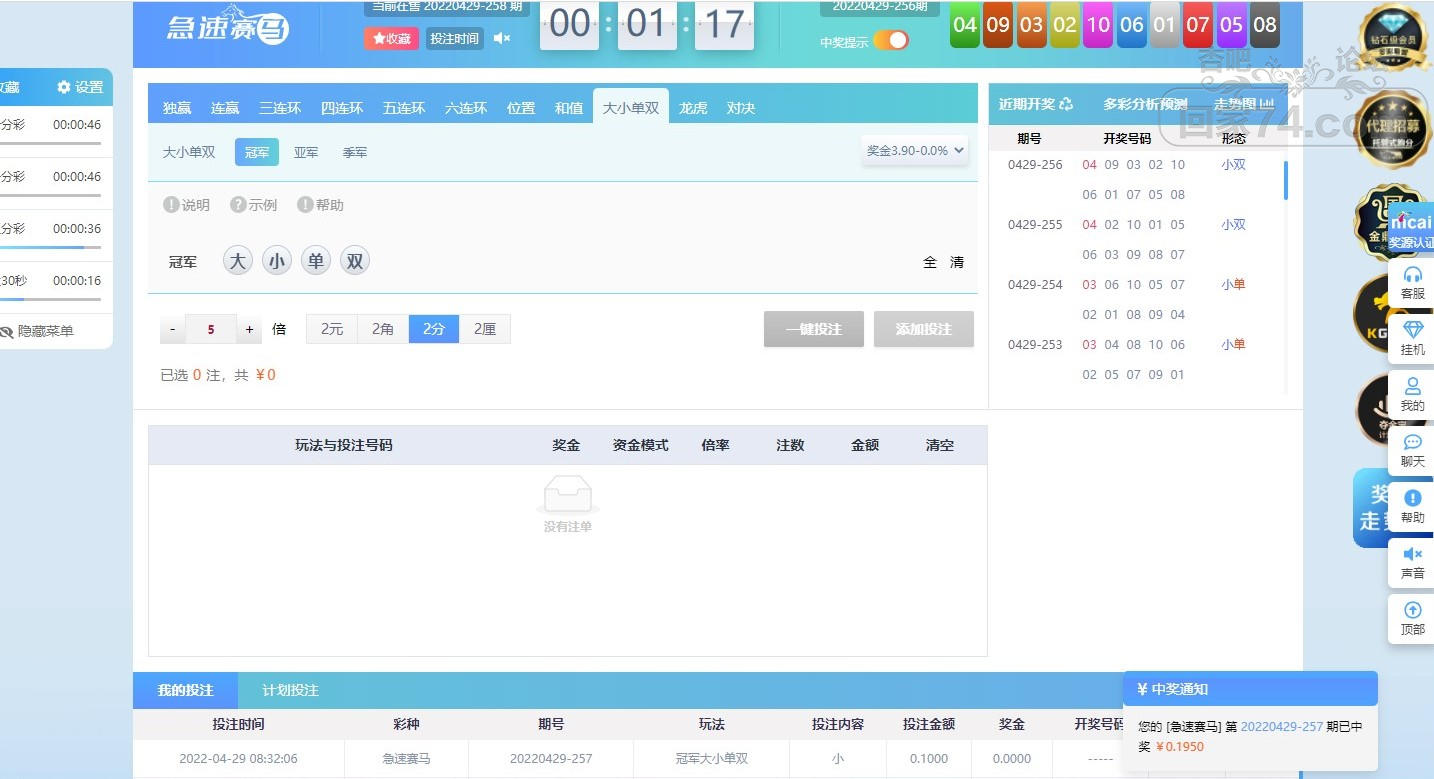The image size is (1434, 779).
Task: Select the 季军 sub-tab
Action: point(355,152)
